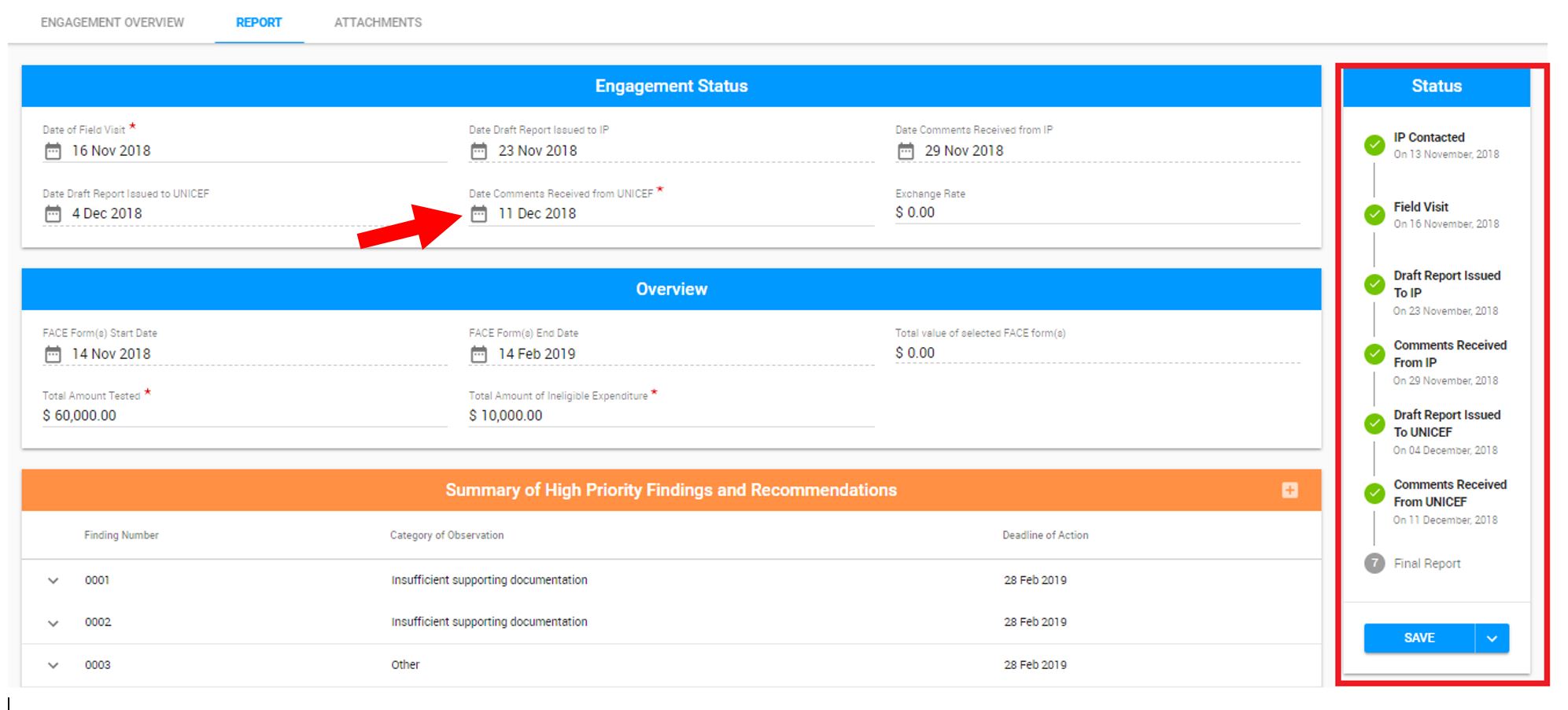The image size is (1568, 710).
Task: Click the SAVE button
Action: [1419, 638]
